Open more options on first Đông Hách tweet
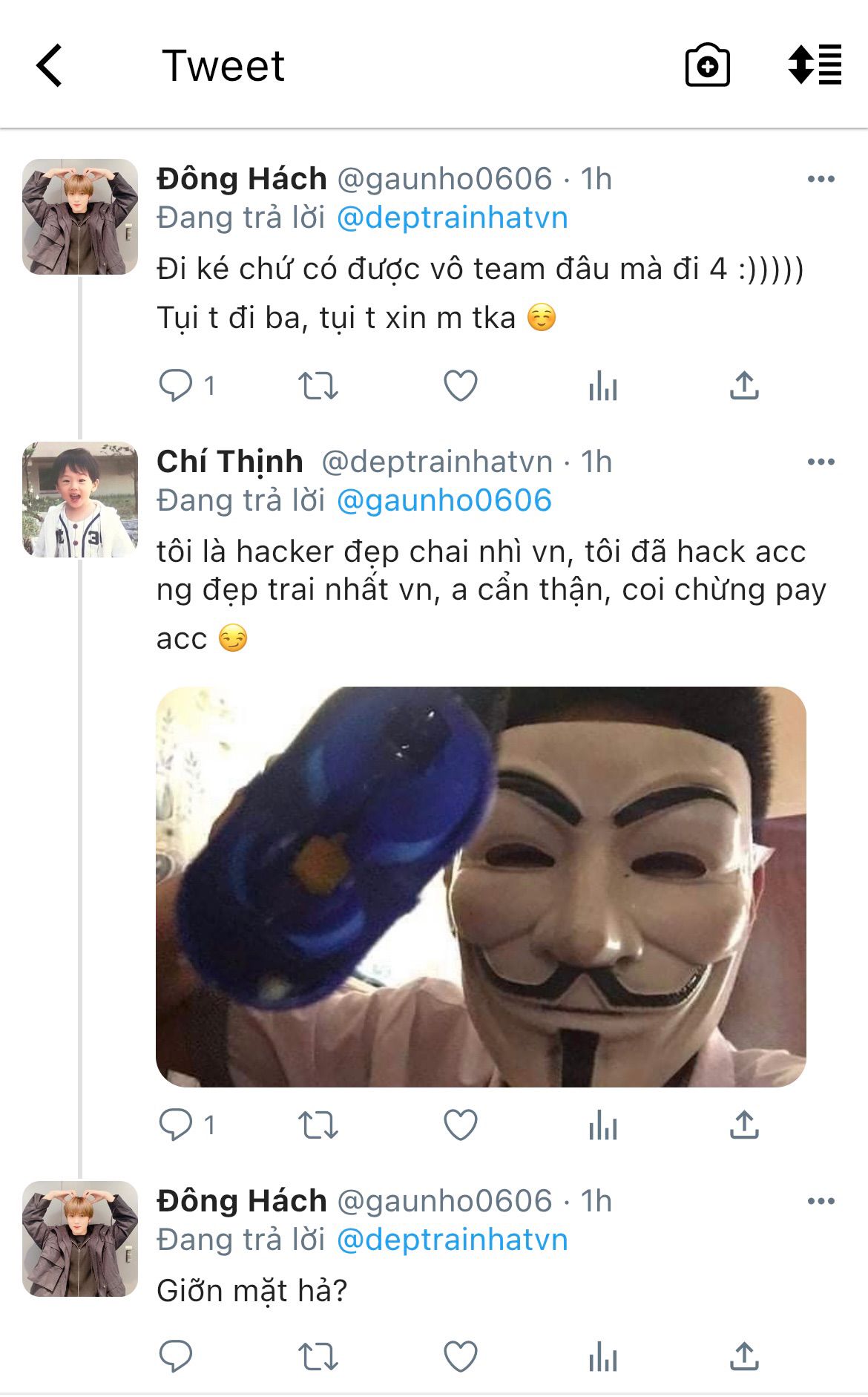Image resolution: width=868 pixels, height=1397 pixels. click(821, 179)
